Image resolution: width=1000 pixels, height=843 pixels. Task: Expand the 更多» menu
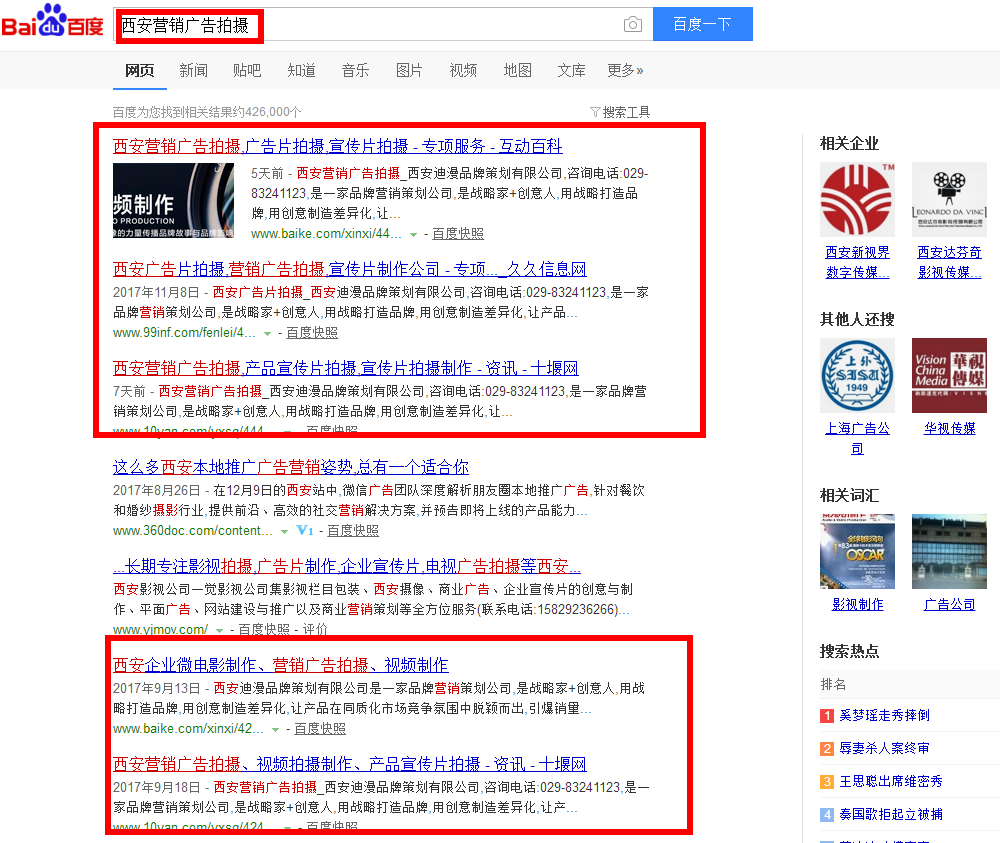[625, 70]
